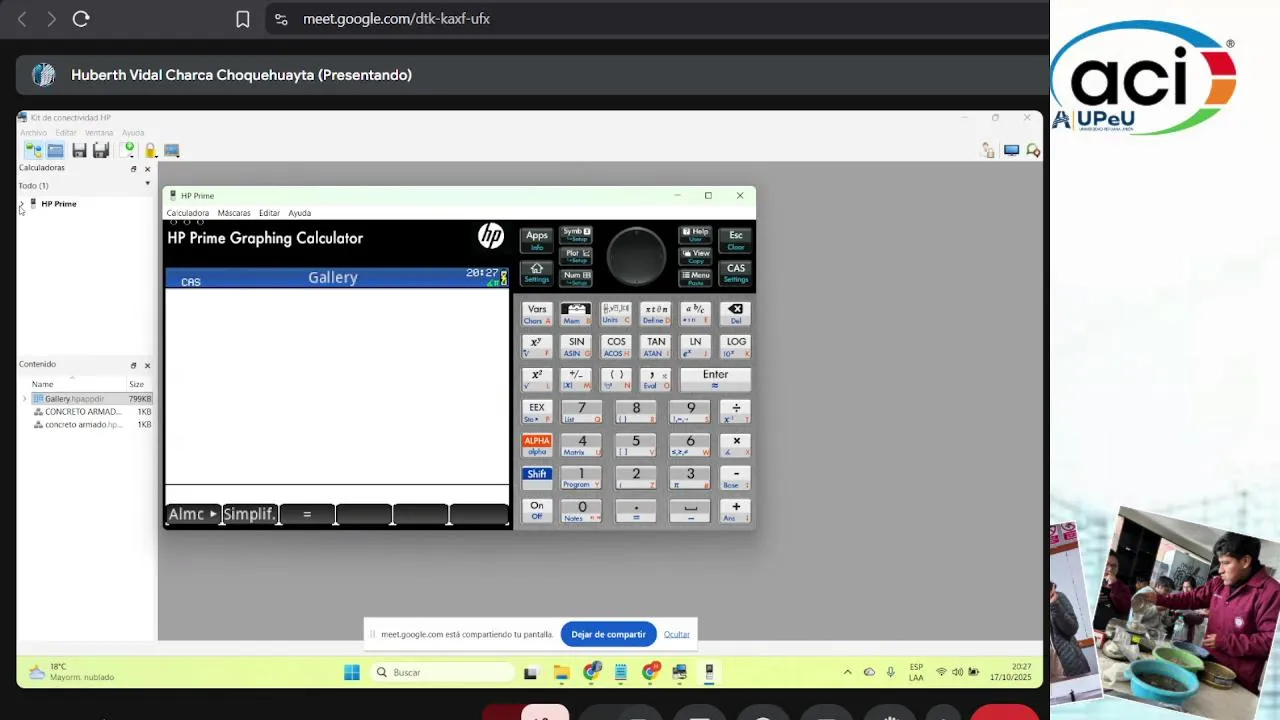Click the number 4 Matrix key

pos(582,445)
